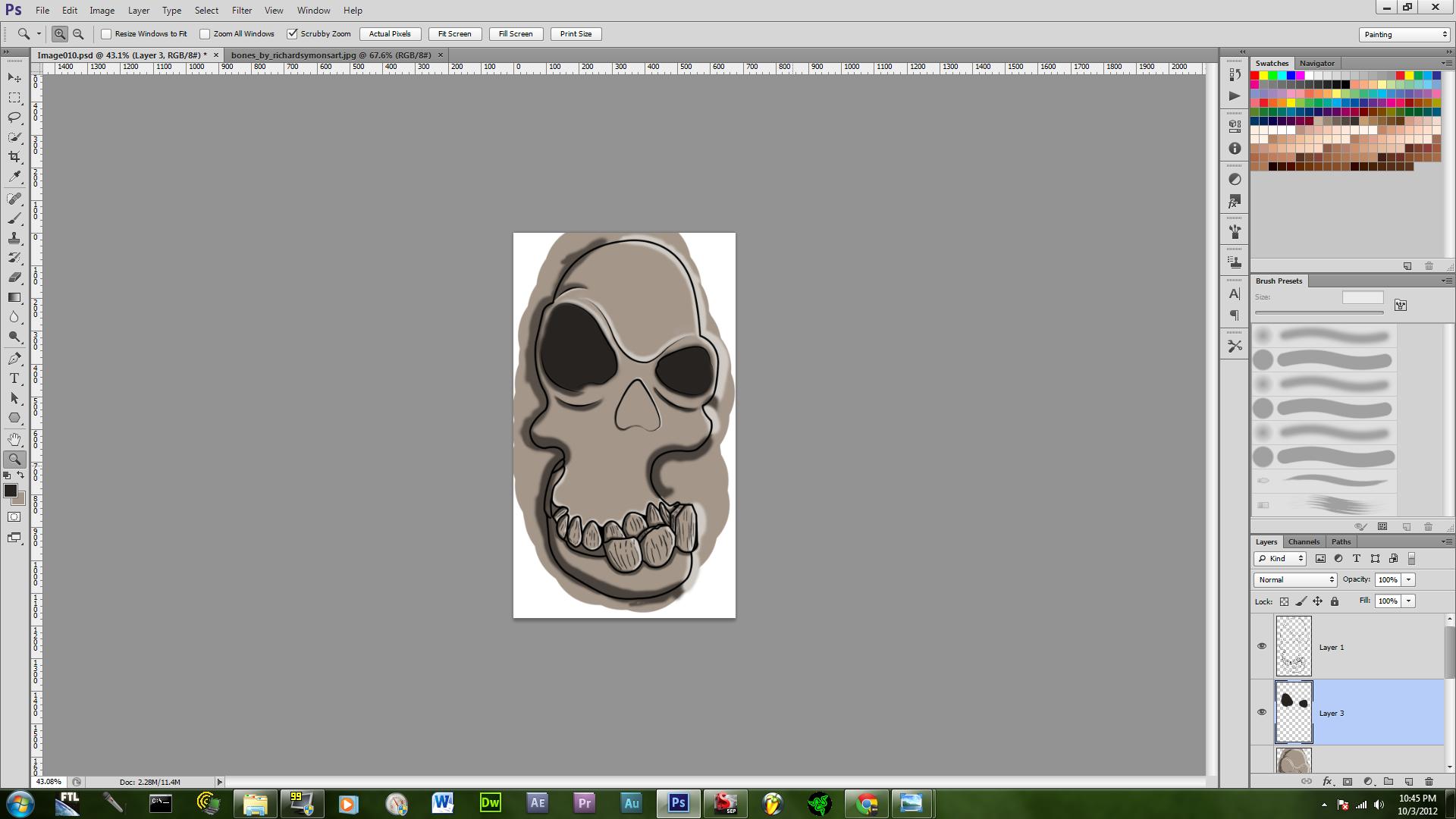Open the Select menu
Image resolution: width=1456 pixels, height=819 pixels.
tap(206, 11)
